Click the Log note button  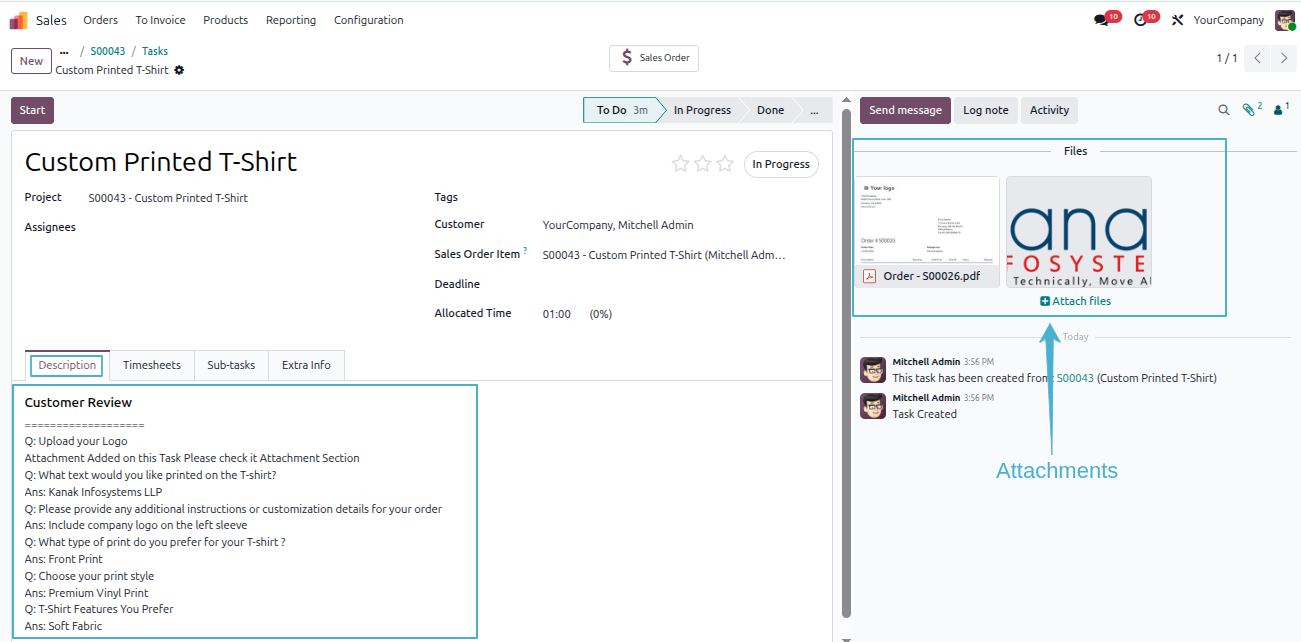(986, 110)
